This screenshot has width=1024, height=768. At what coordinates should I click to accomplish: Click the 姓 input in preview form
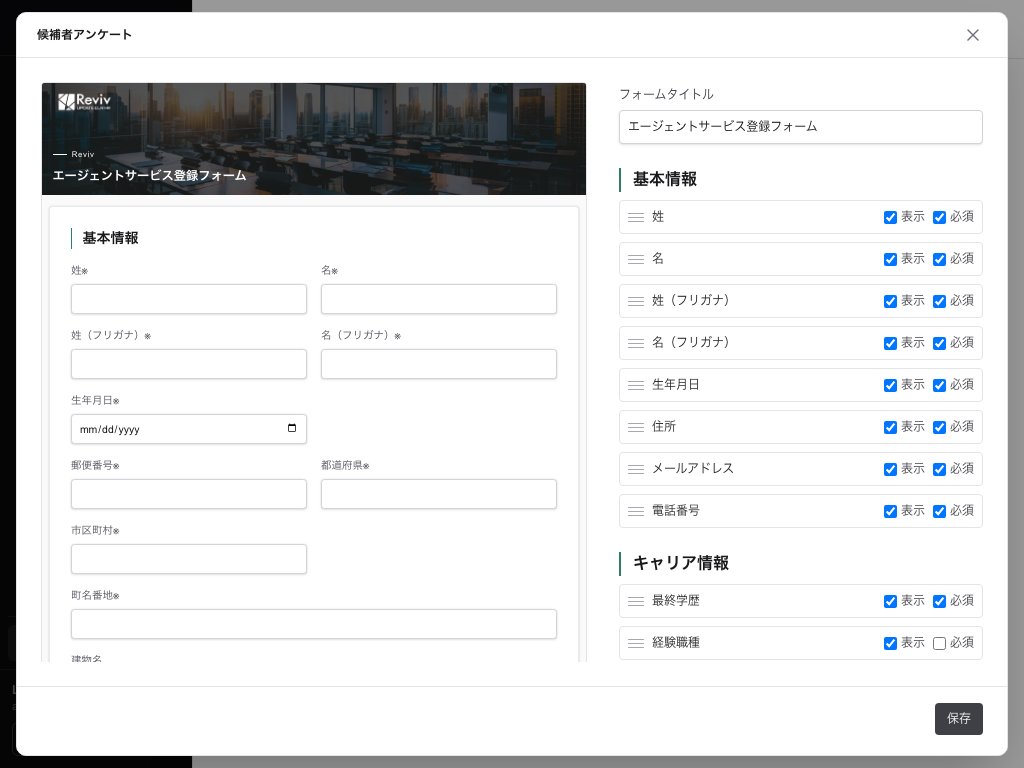pos(189,299)
